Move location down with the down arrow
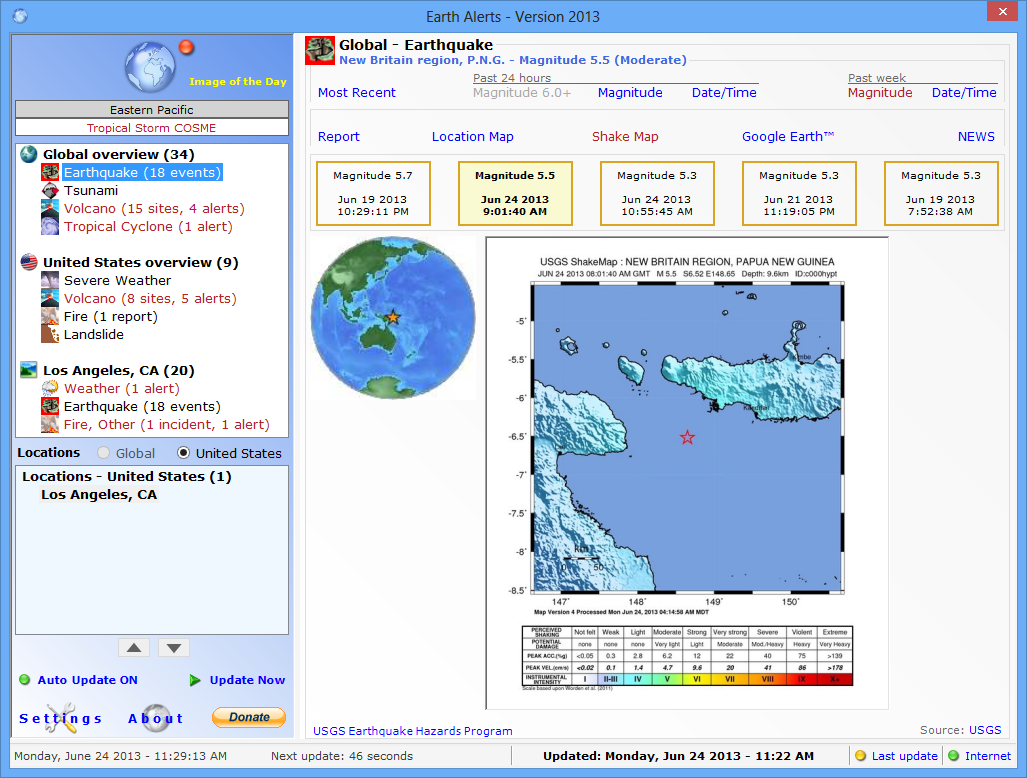 point(174,648)
